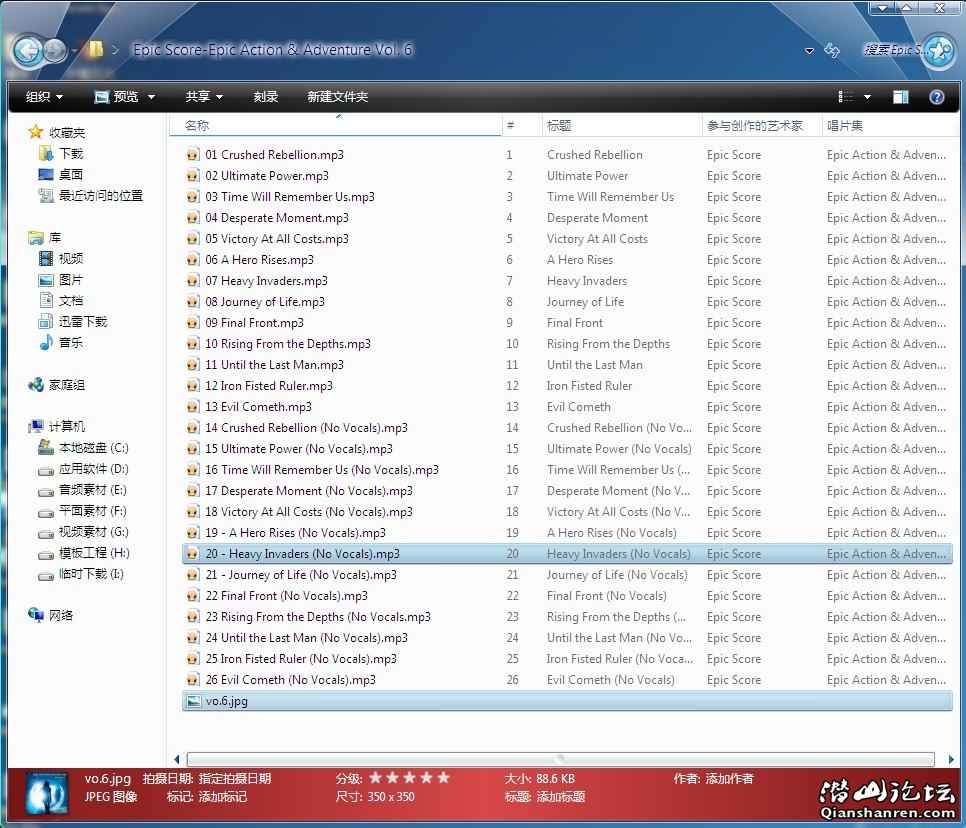
Task: Select file 13 Evil Cometh.mp3
Action: pyautogui.click(x=567, y=407)
